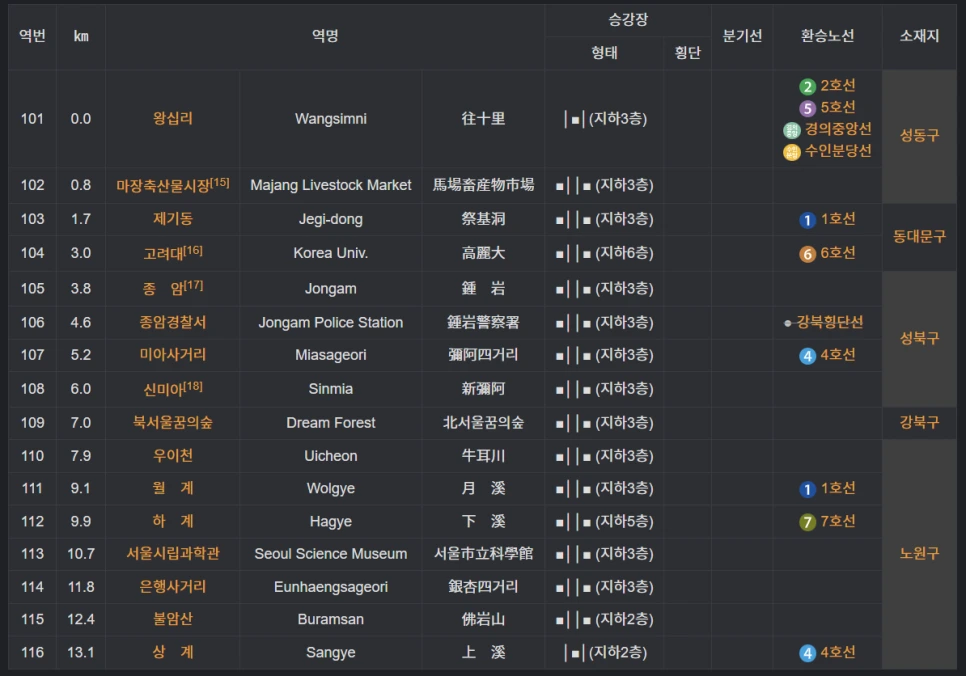Open footnote 18 beside Sinmia

[x=193, y=387]
